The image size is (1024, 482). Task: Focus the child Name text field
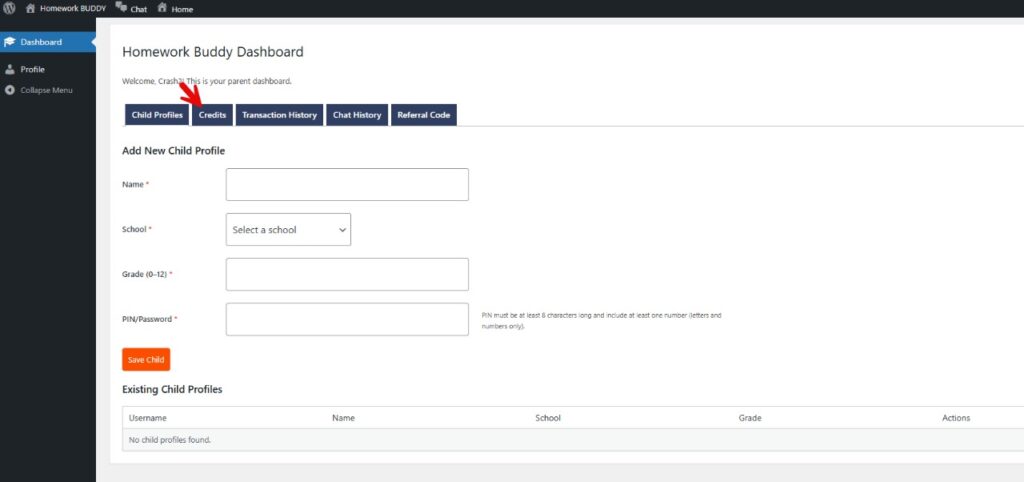pos(347,184)
